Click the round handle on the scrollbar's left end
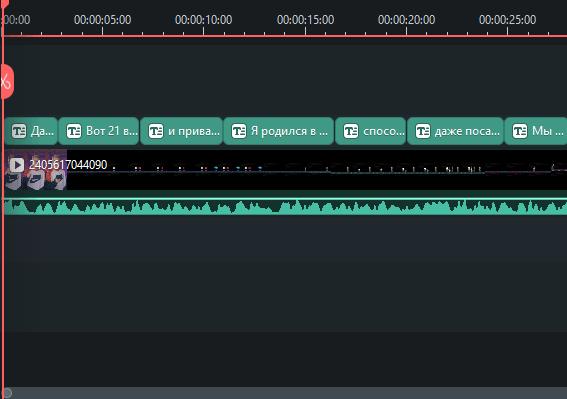Viewport: 567px width, 399px height. pyautogui.click(x=7, y=393)
